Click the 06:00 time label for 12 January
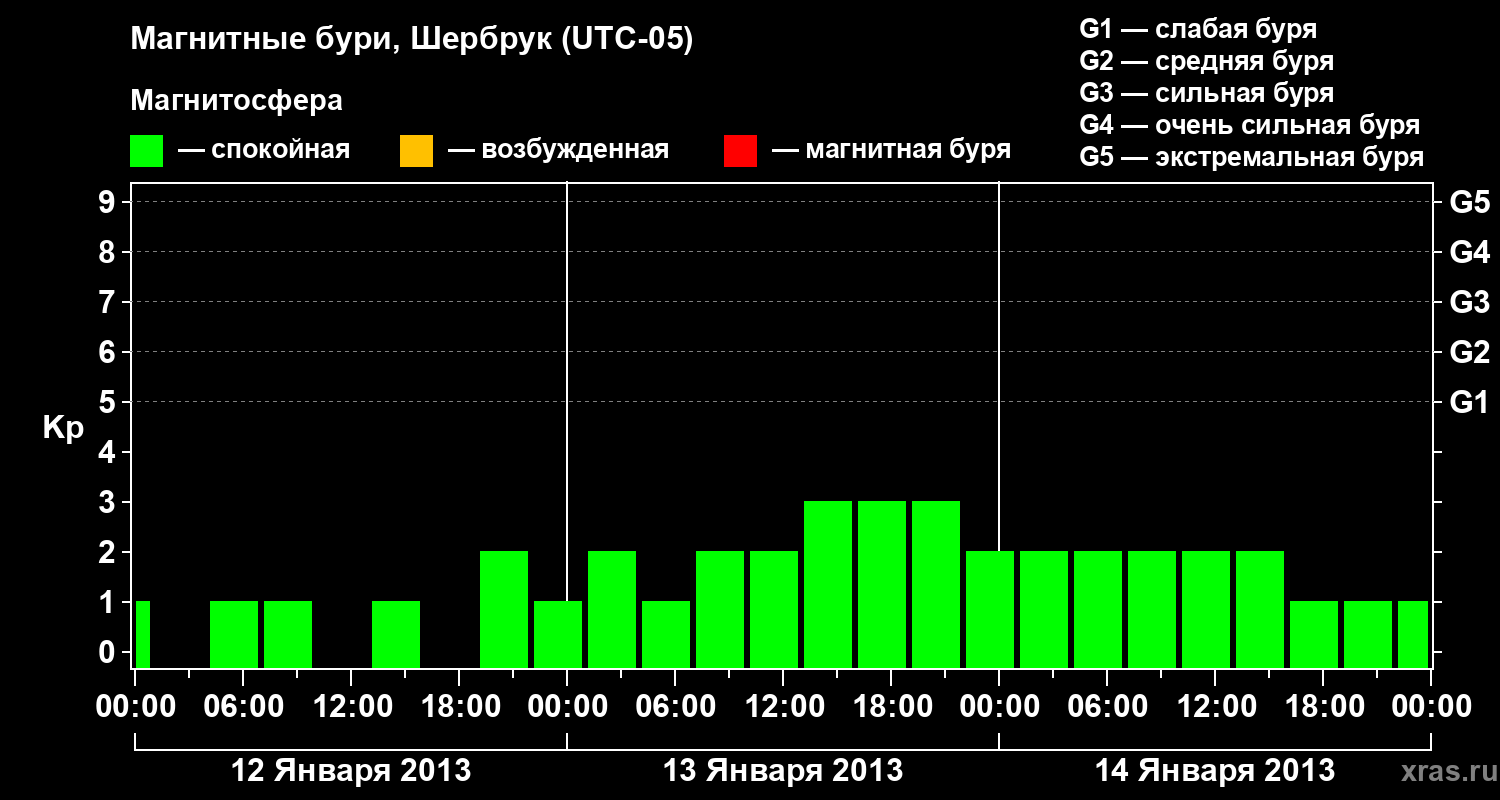 click(243, 707)
